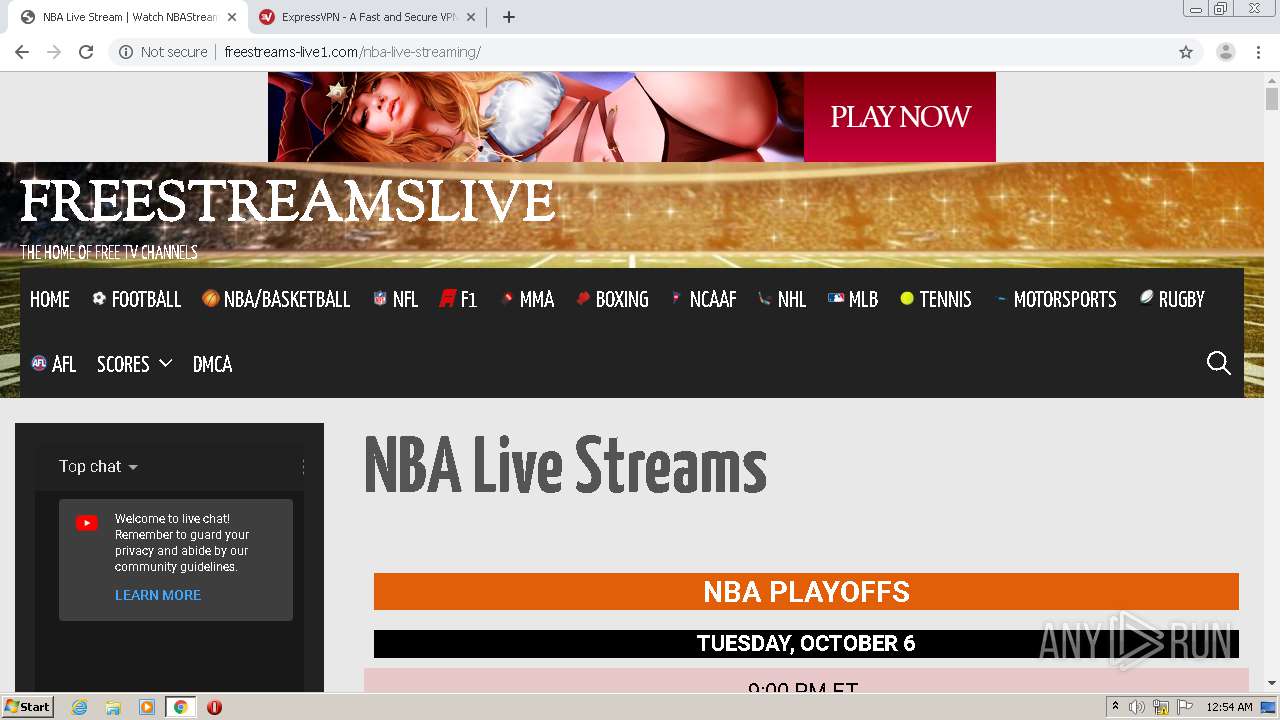Click the adult game banner image
1280x720 pixels.
(536, 117)
